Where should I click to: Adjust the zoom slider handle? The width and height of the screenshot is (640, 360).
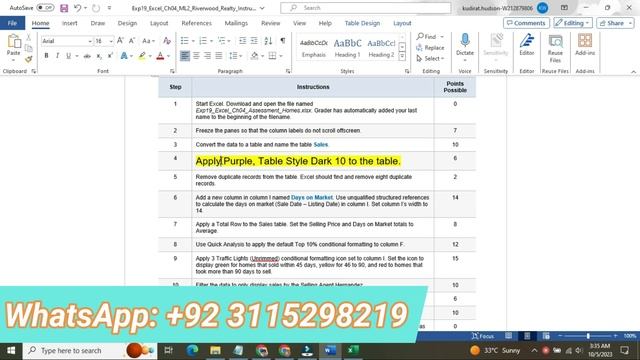click(x=588, y=336)
